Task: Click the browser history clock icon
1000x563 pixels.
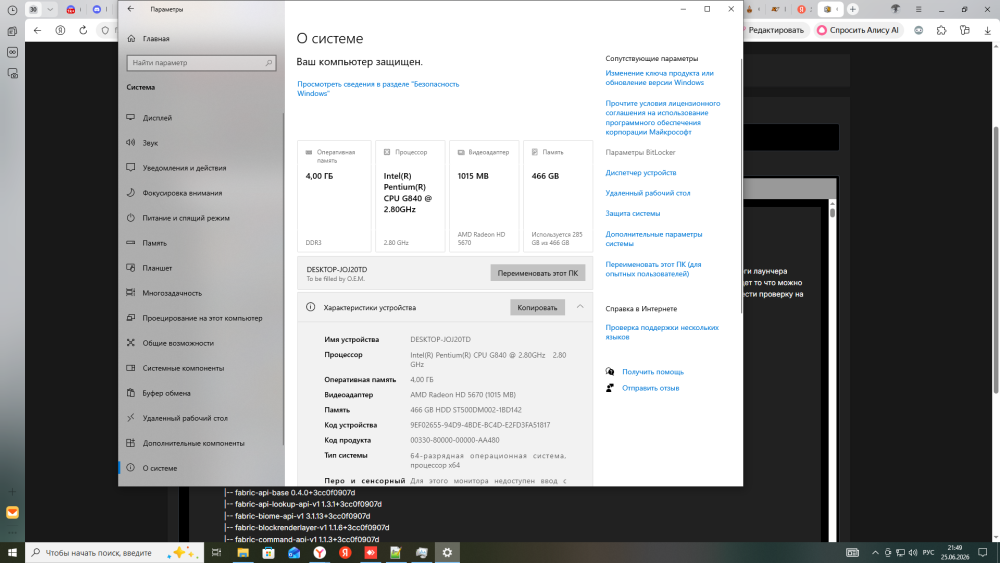Action: (12, 10)
